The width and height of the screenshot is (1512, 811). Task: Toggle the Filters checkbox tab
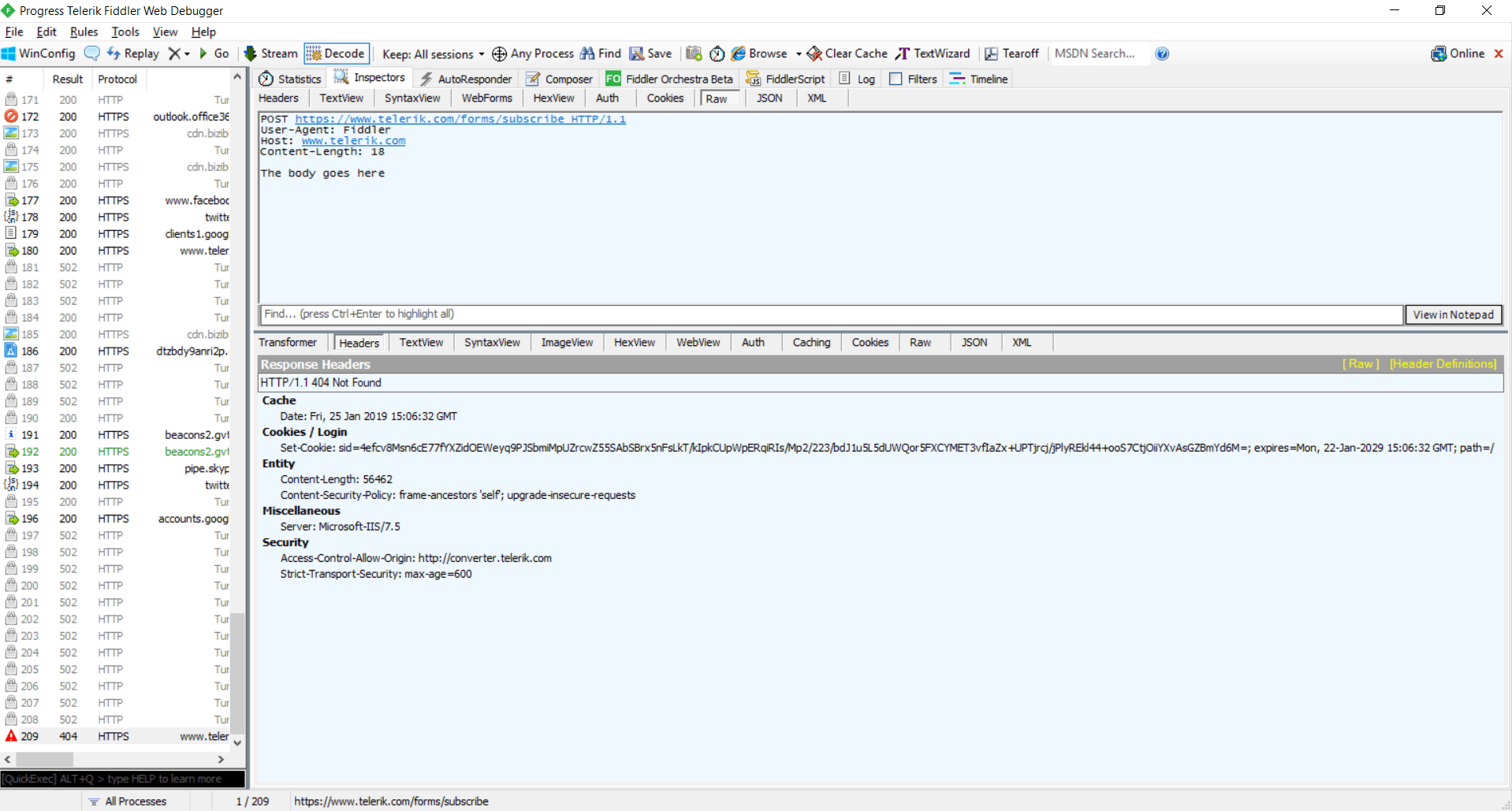[913, 79]
